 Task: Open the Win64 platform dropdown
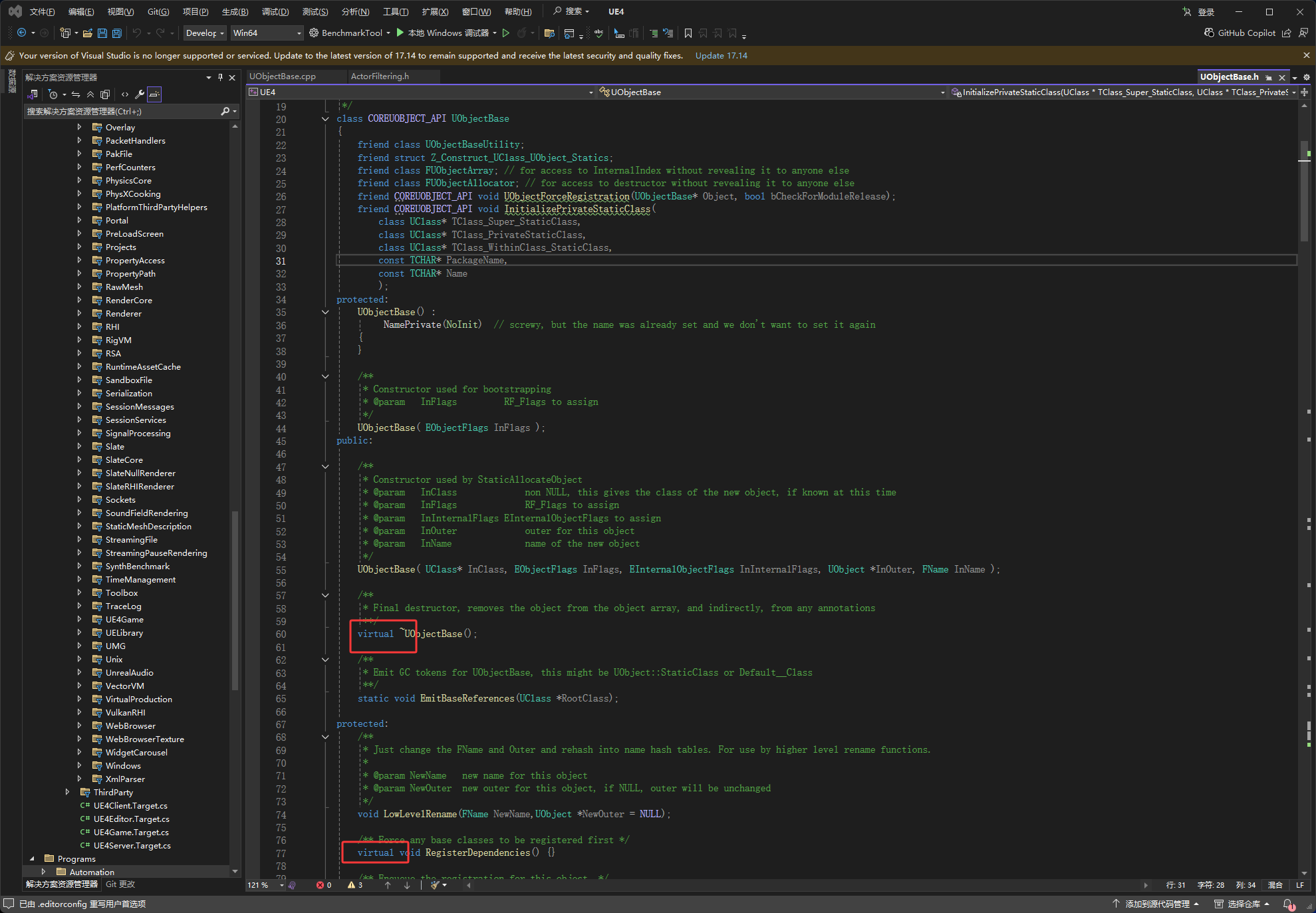click(x=267, y=33)
